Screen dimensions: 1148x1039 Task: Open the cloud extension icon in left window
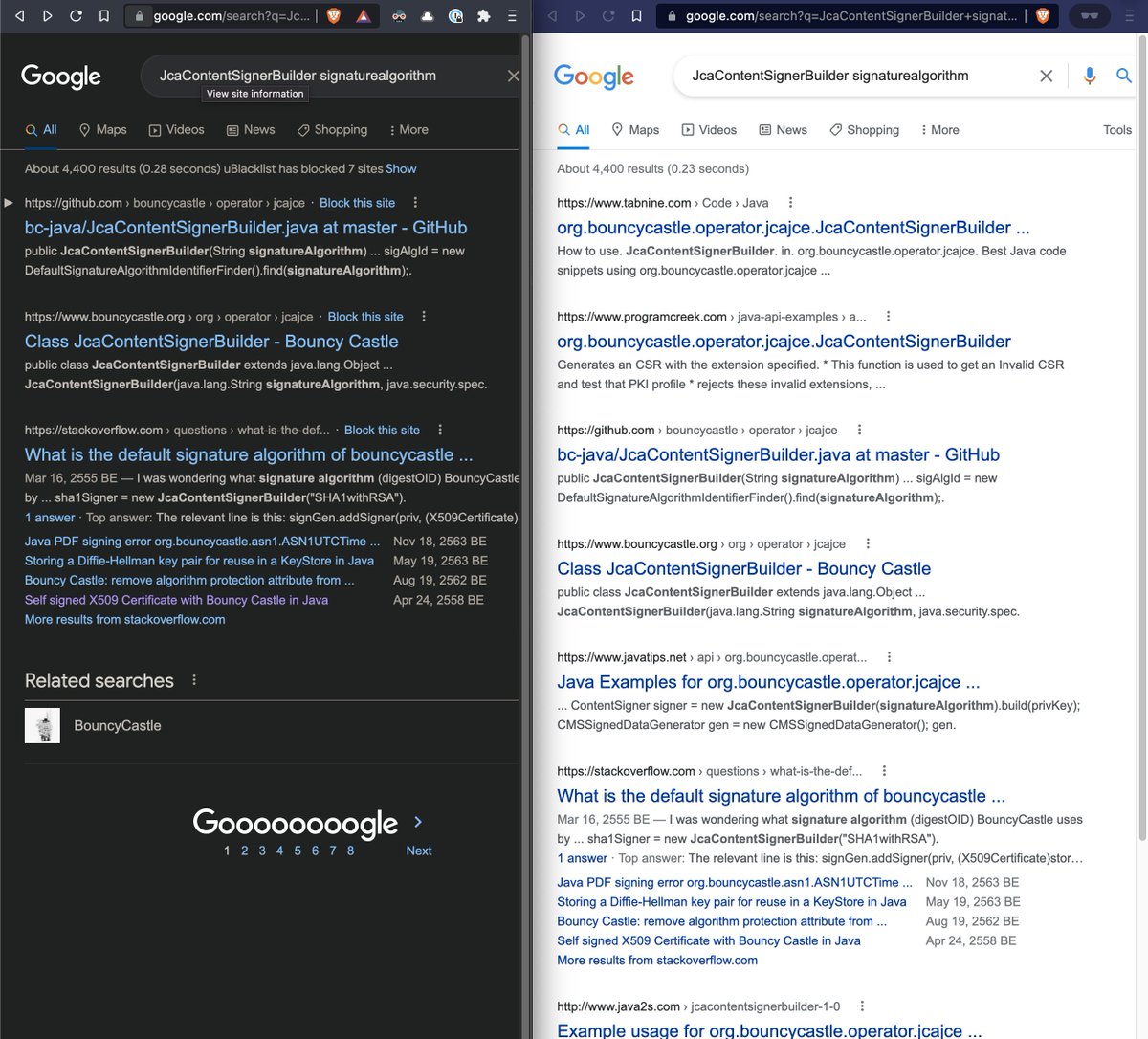pyautogui.click(x=427, y=15)
